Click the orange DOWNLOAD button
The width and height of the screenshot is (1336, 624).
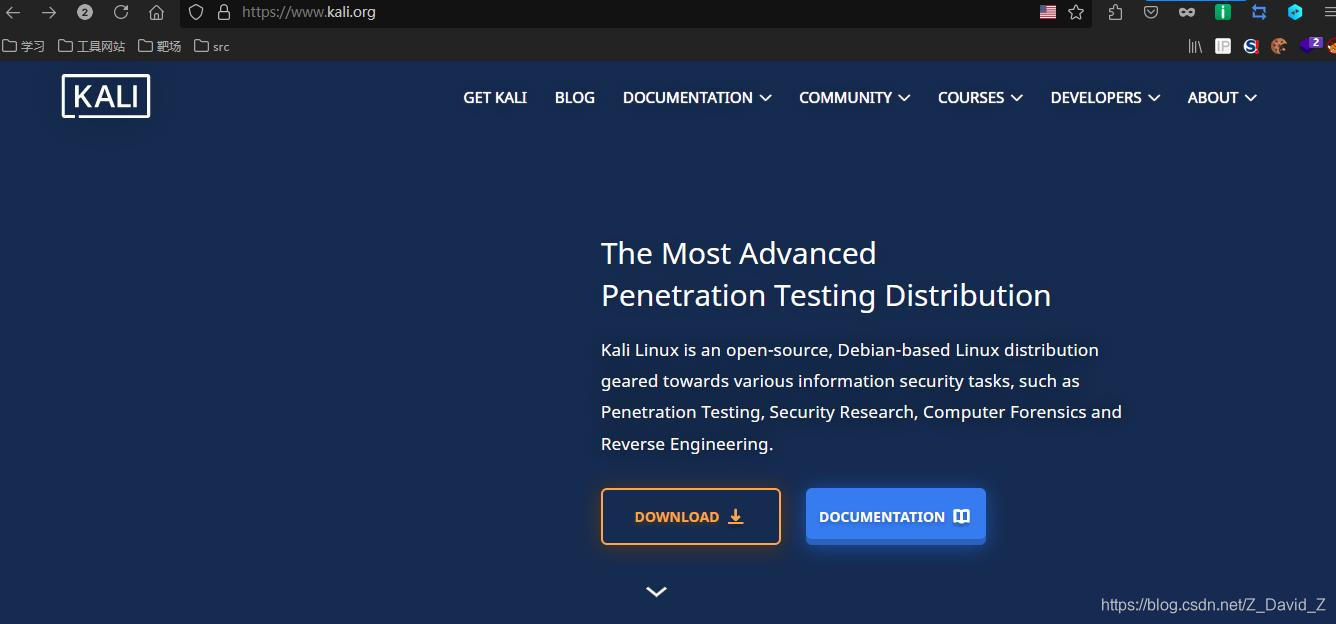point(690,516)
